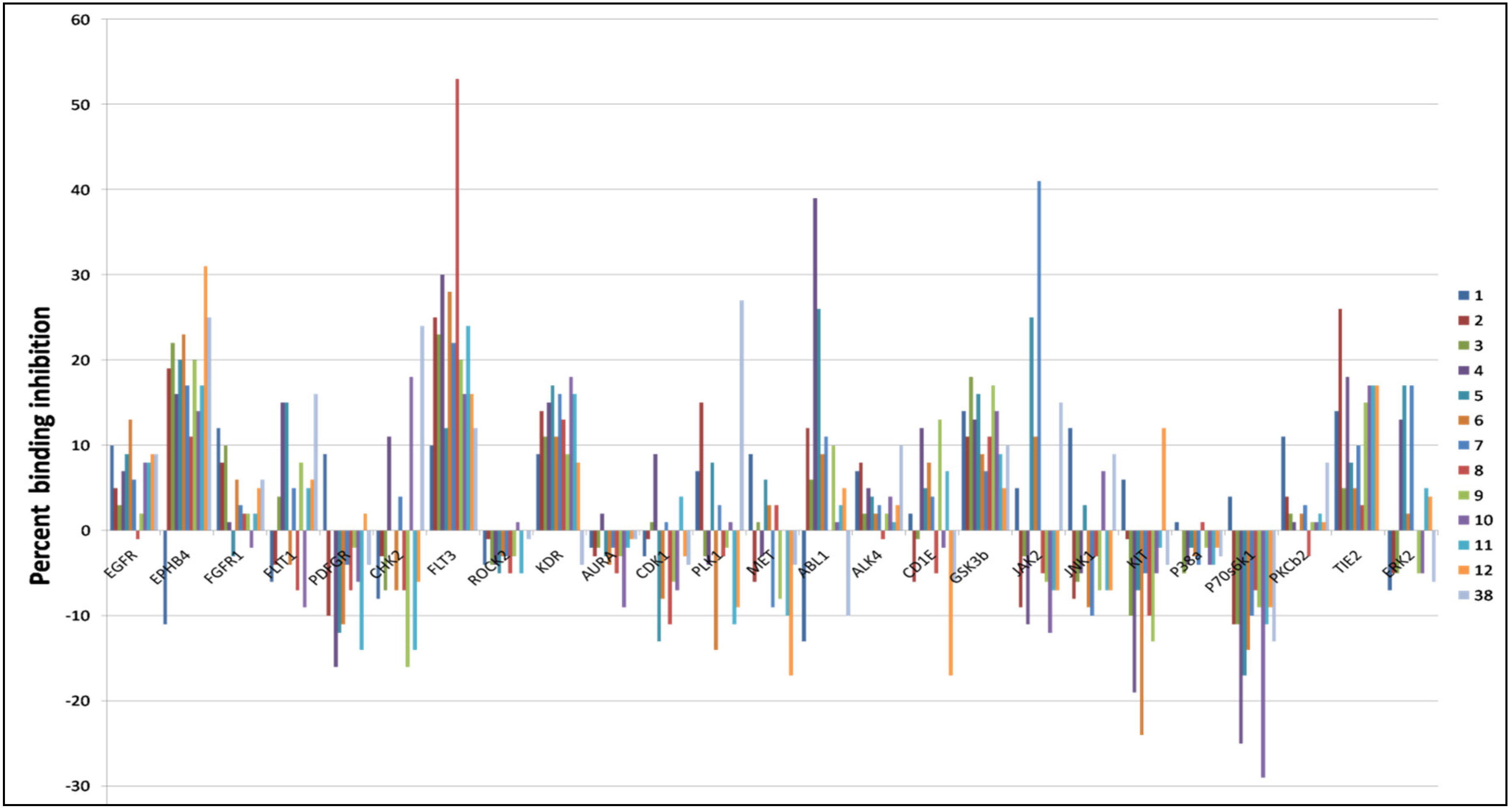The width and height of the screenshot is (1512, 809).
Task: Click the 60 tick label on y-axis
Action: point(81,20)
